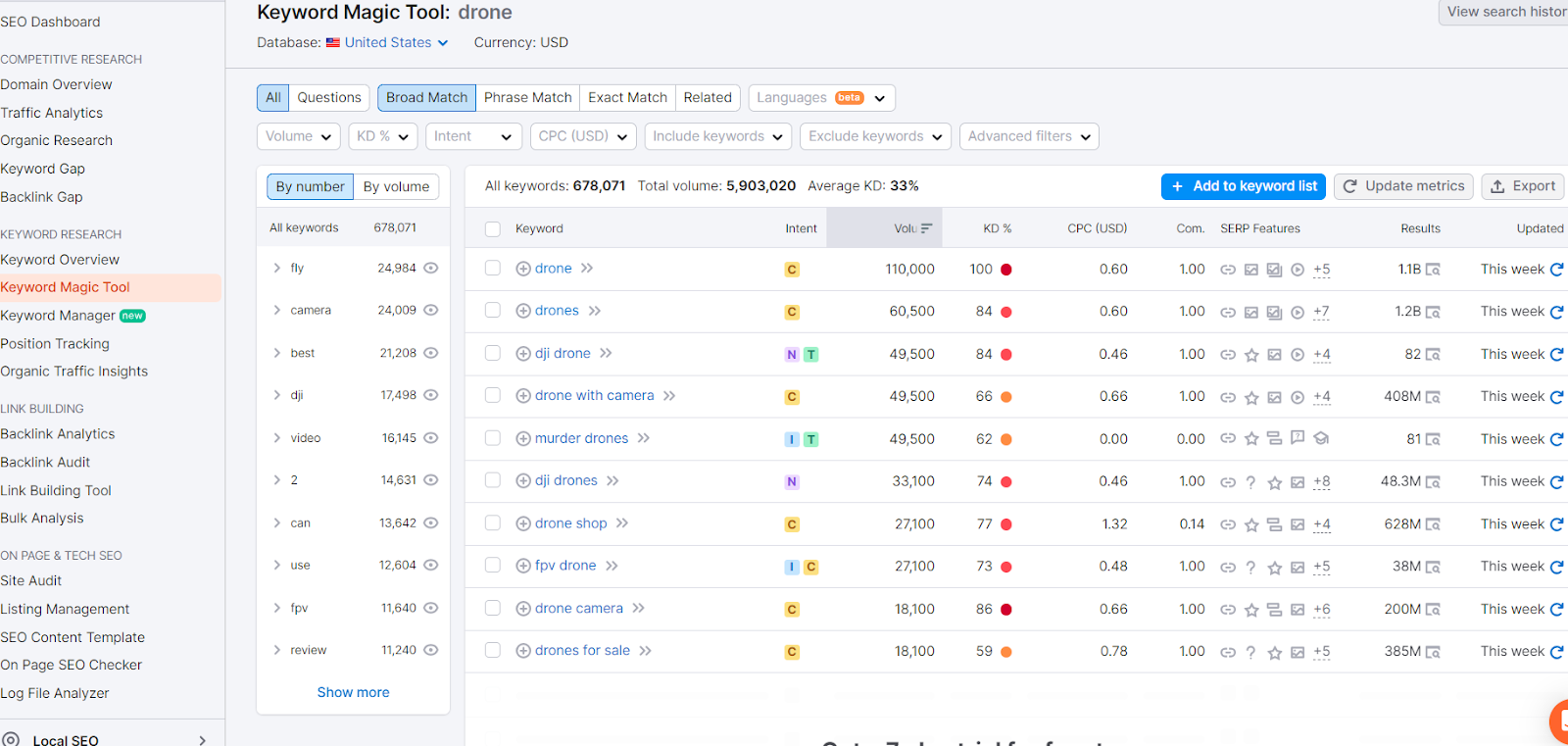Open the Advanced filters dropdown
This screenshot has height=746, width=1568.
(x=1029, y=136)
